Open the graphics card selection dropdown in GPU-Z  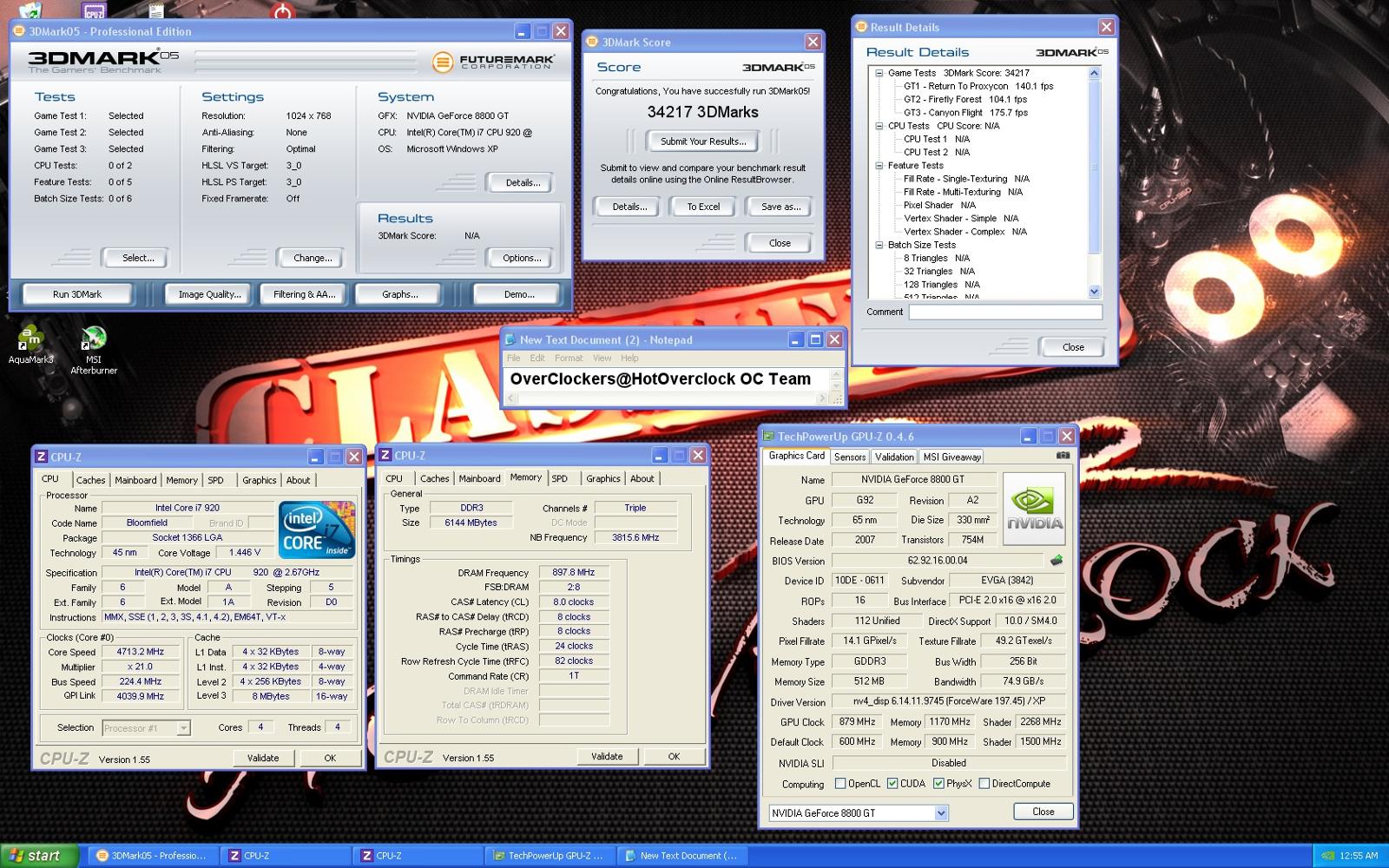(x=940, y=813)
